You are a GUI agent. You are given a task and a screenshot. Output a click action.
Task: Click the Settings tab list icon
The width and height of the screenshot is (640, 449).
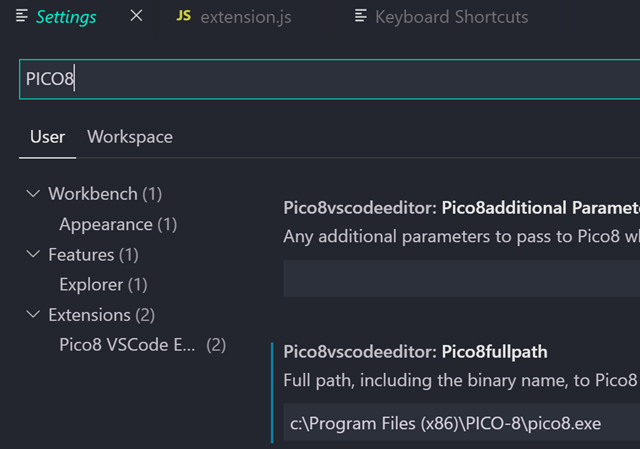[x=22, y=16]
